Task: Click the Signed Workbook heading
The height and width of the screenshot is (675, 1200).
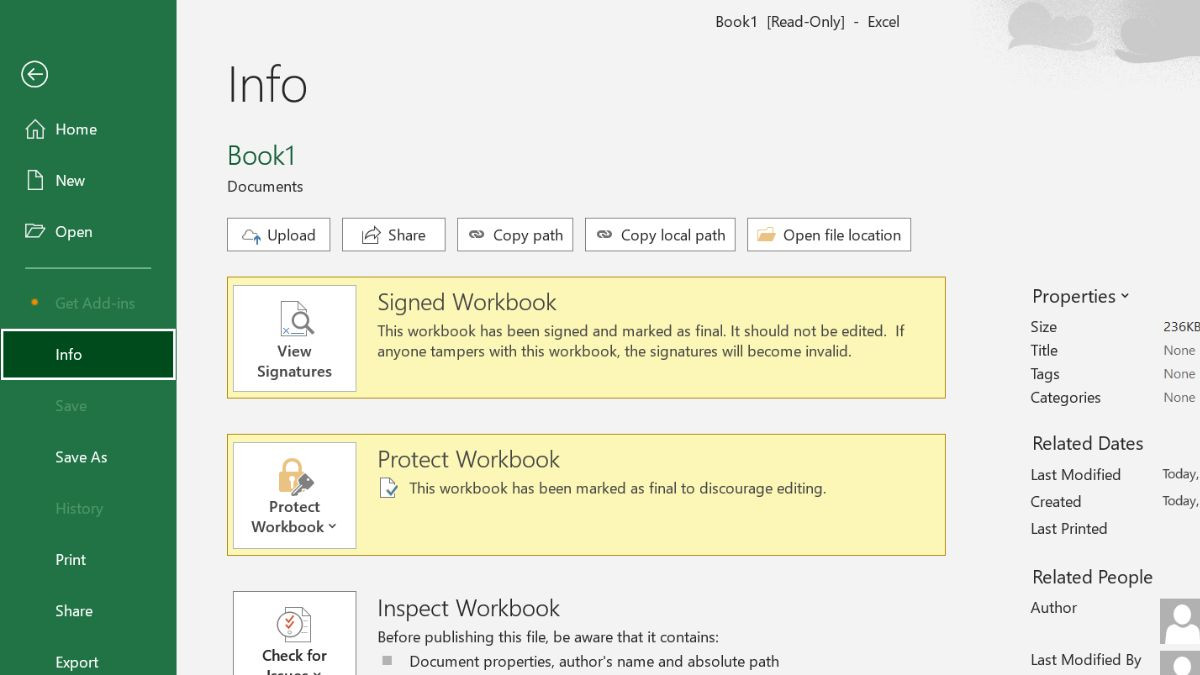Action: [x=466, y=302]
